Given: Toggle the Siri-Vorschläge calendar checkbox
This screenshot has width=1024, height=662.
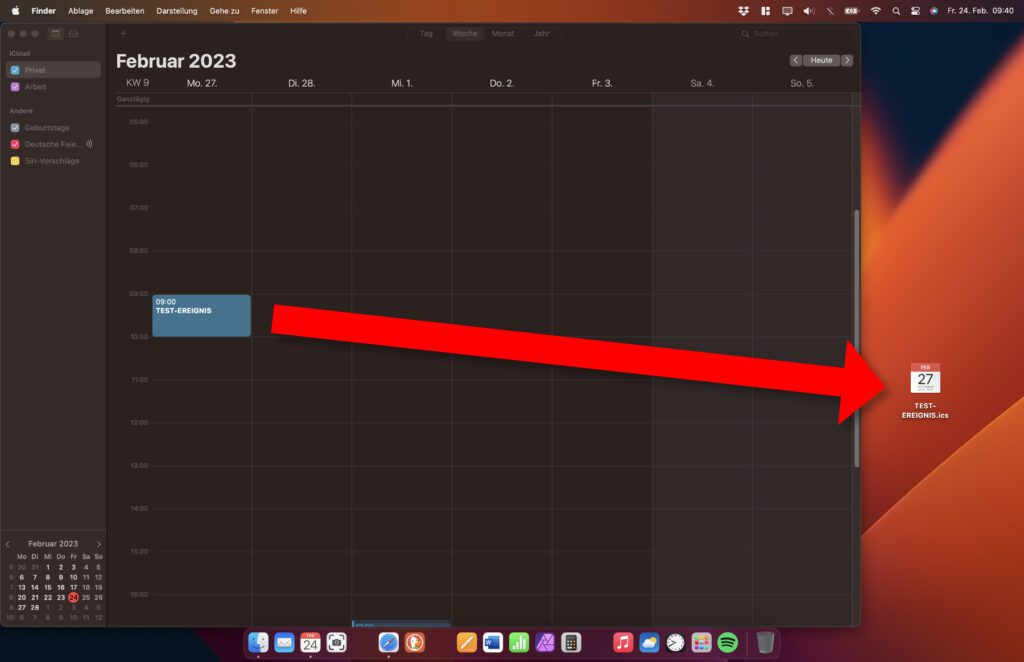Looking at the screenshot, I should point(15,161).
